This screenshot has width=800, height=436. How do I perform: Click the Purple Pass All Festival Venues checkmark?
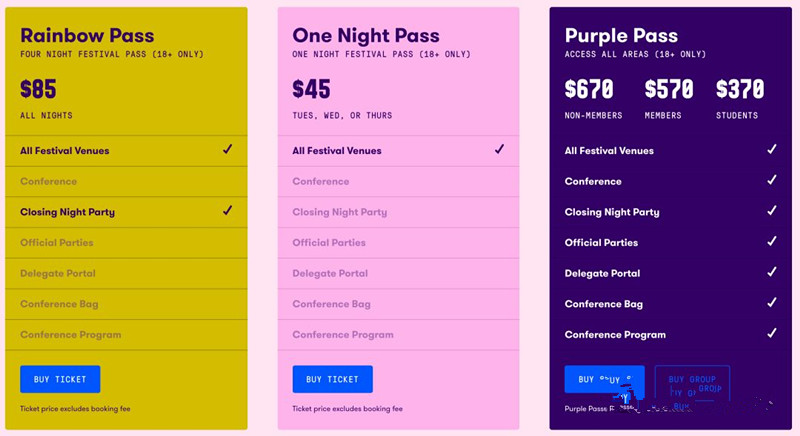pos(772,150)
